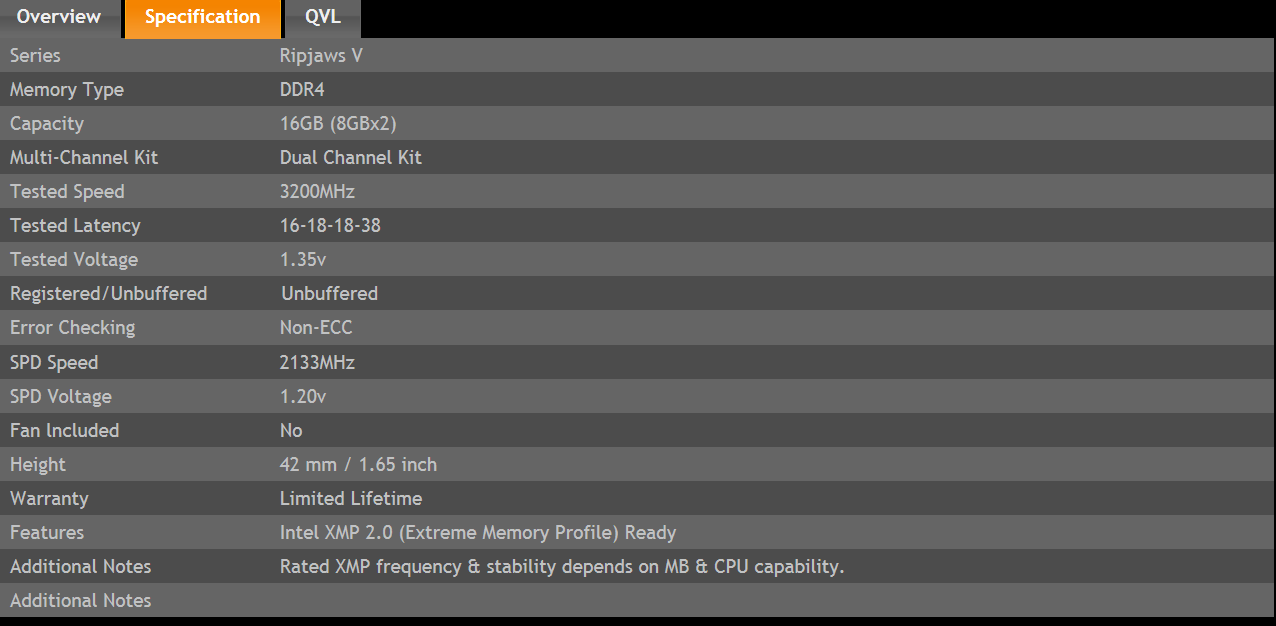Image resolution: width=1276 pixels, height=626 pixels.
Task: Select the Intel XMP 2.0 features text
Action: point(478,533)
